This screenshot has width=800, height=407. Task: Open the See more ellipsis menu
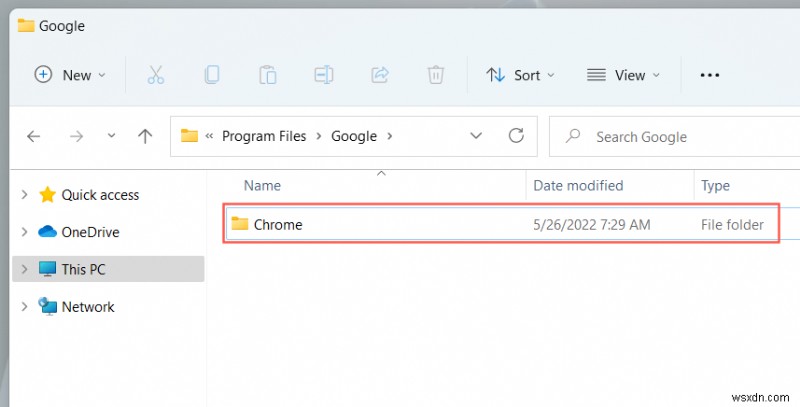709,75
